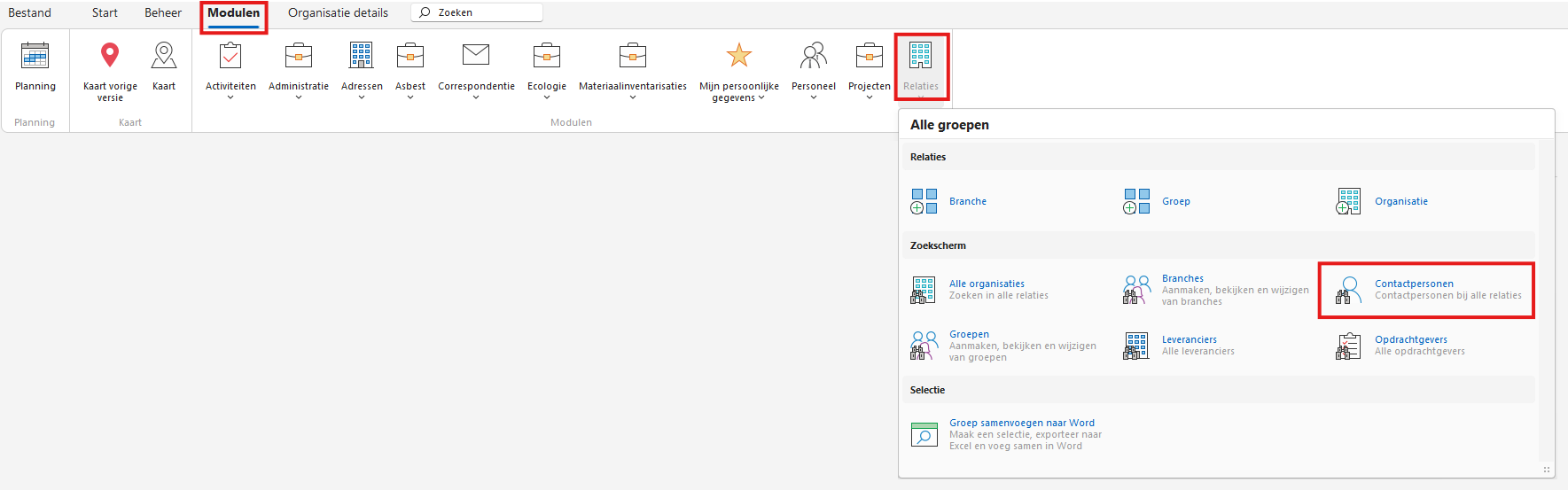Click the panel resize grip corner

point(1547,470)
